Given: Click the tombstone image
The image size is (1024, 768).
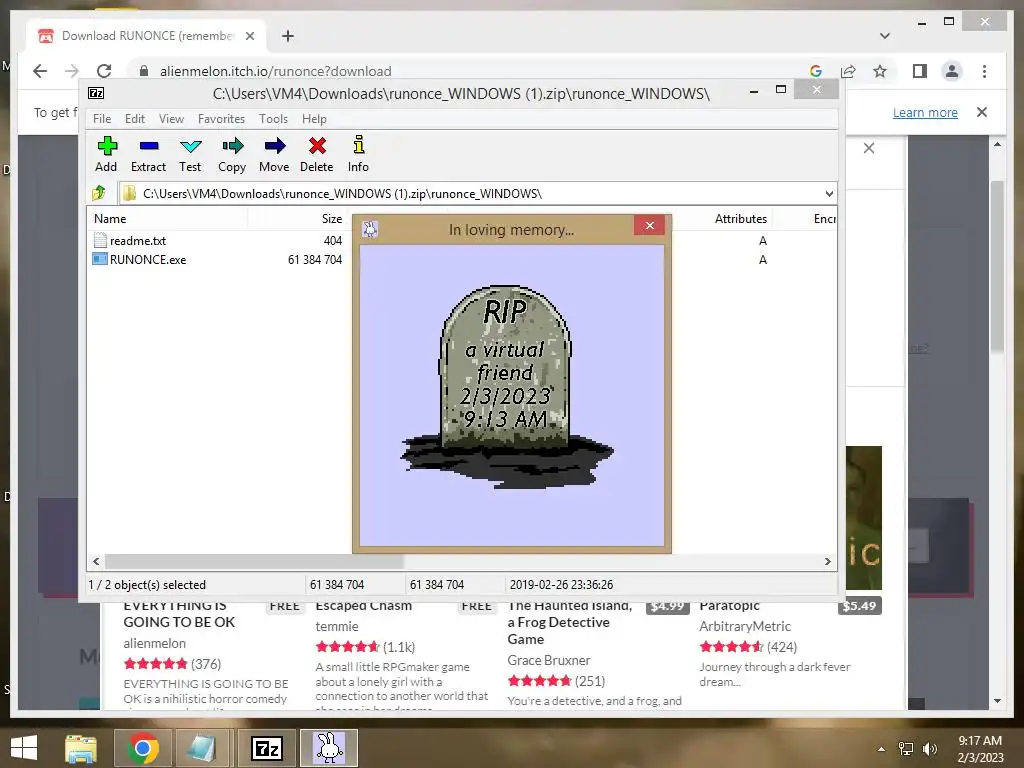Looking at the screenshot, I should tap(507, 385).
